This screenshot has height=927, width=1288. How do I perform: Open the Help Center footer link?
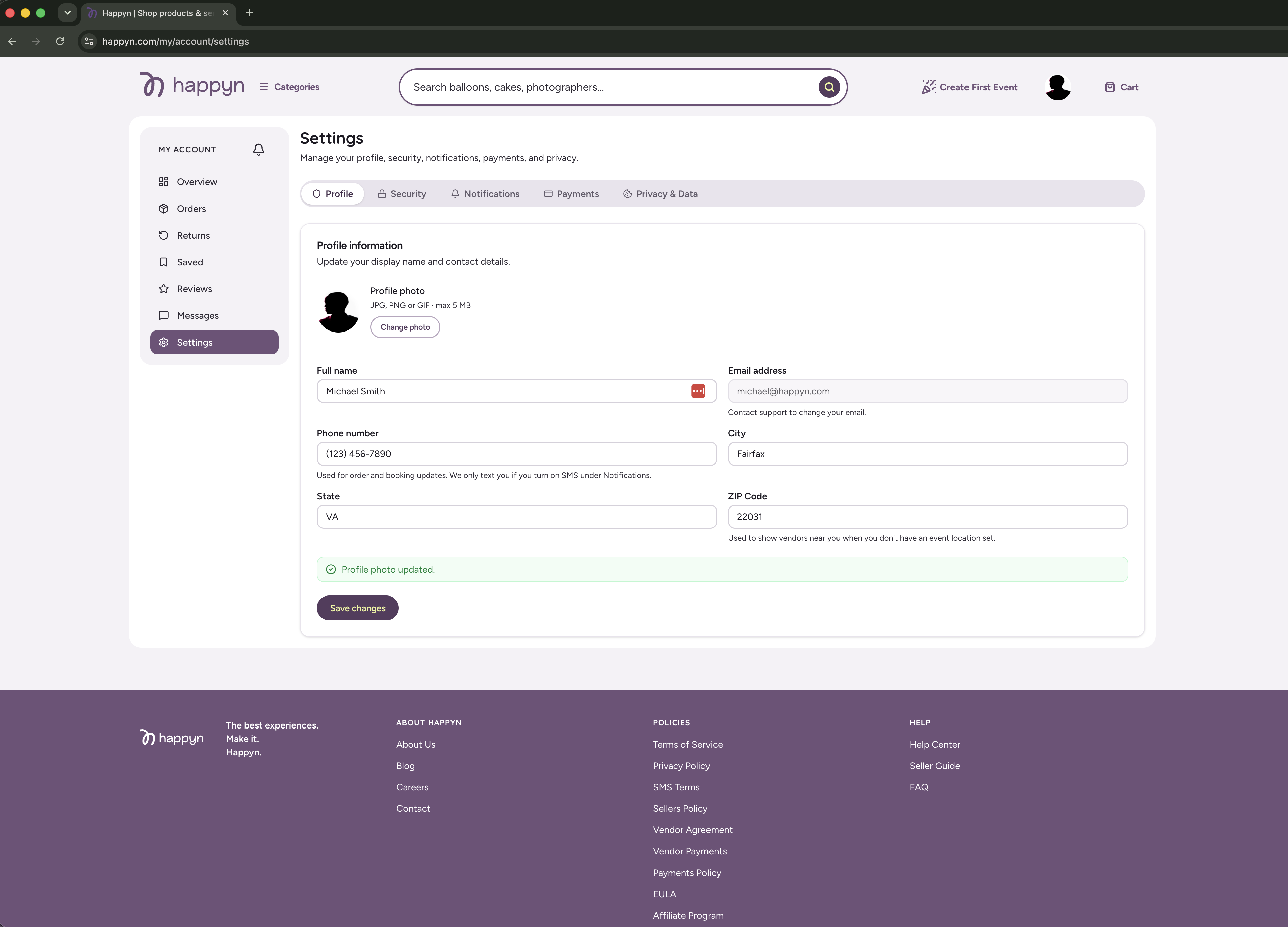coord(935,744)
